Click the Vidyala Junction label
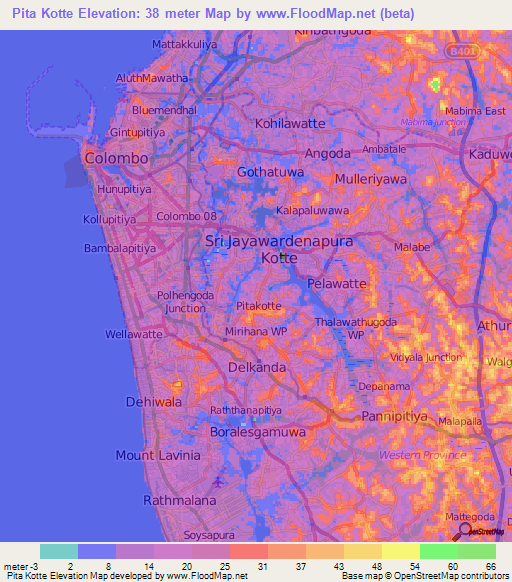The image size is (512, 582). [426, 358]
